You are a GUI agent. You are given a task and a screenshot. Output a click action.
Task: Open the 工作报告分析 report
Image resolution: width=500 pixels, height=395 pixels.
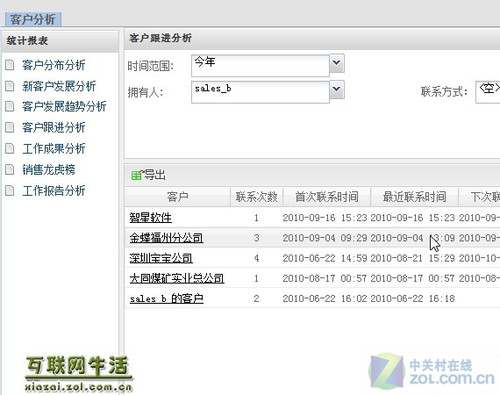coord(54,191)
